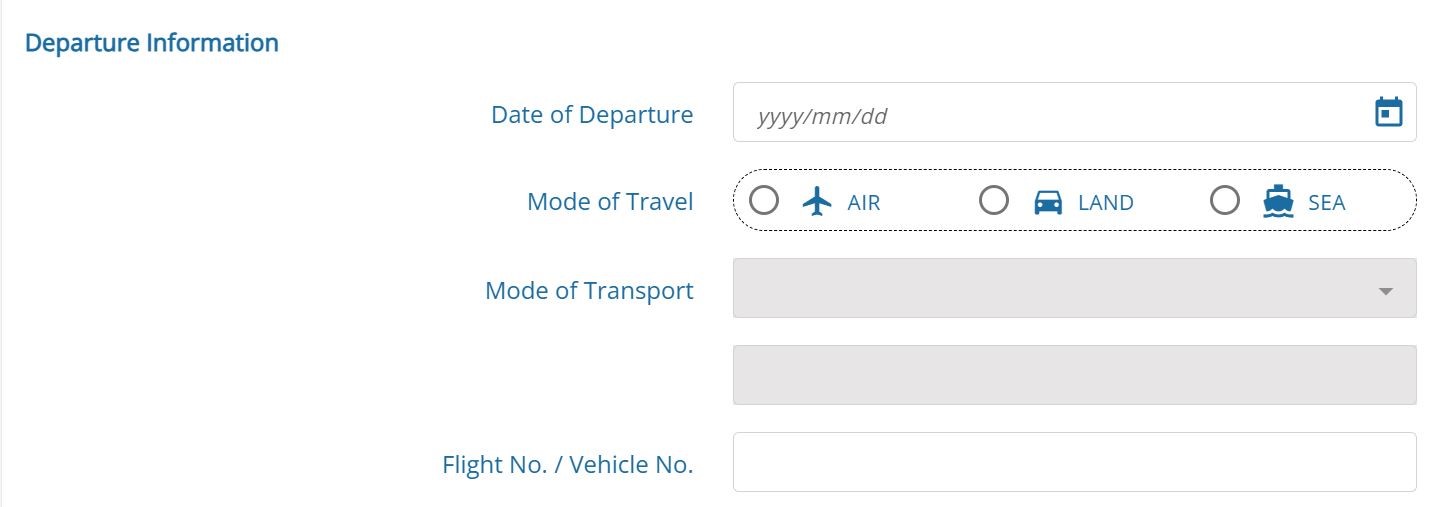Select the SEA radio button
1440x507 pixels.
[x=1225, y=201]
